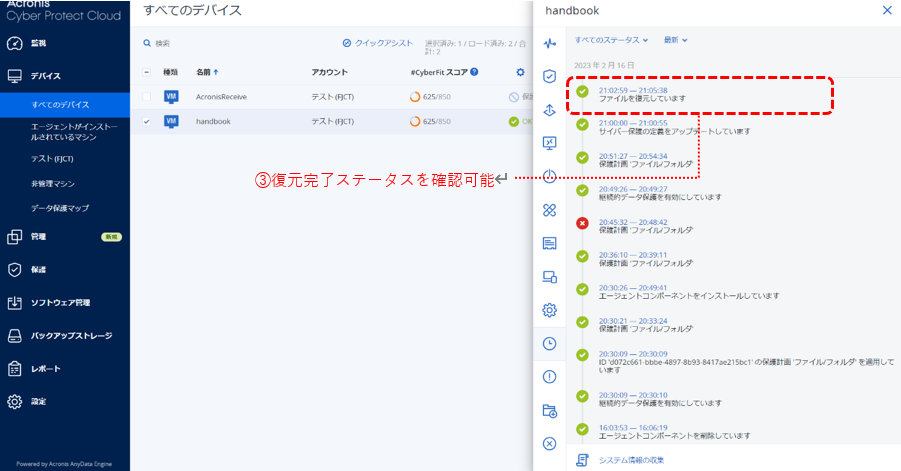Image resolution: width=901 pixels, height=471 pixels.
Task: Open the レポート menu in sidebar
Action: [x=45, y=369]
